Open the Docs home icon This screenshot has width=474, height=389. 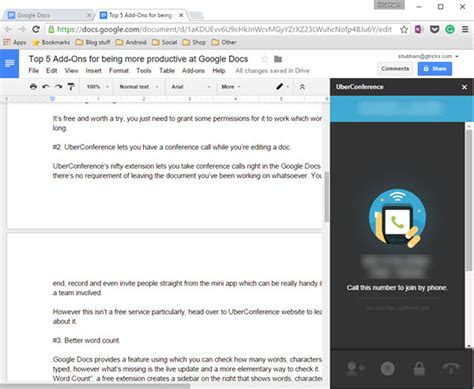[9, 63]
